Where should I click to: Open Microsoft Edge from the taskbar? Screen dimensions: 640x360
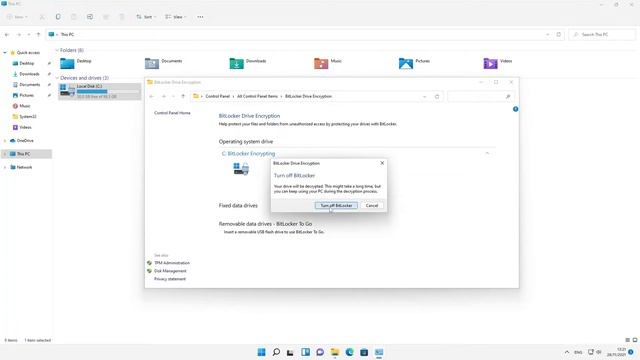(349, 352)
